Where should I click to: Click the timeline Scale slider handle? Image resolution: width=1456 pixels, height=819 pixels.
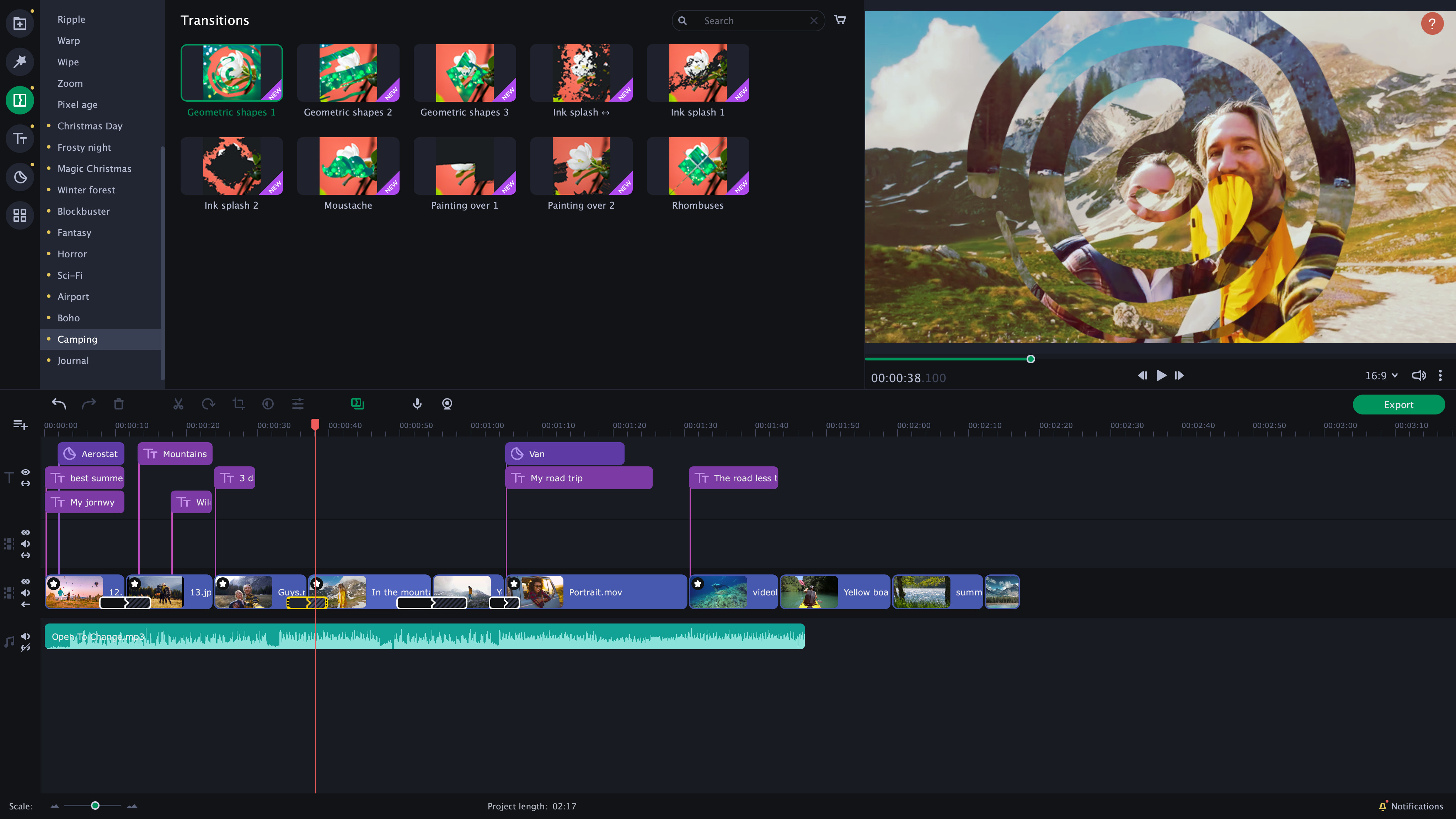point(95,806)
